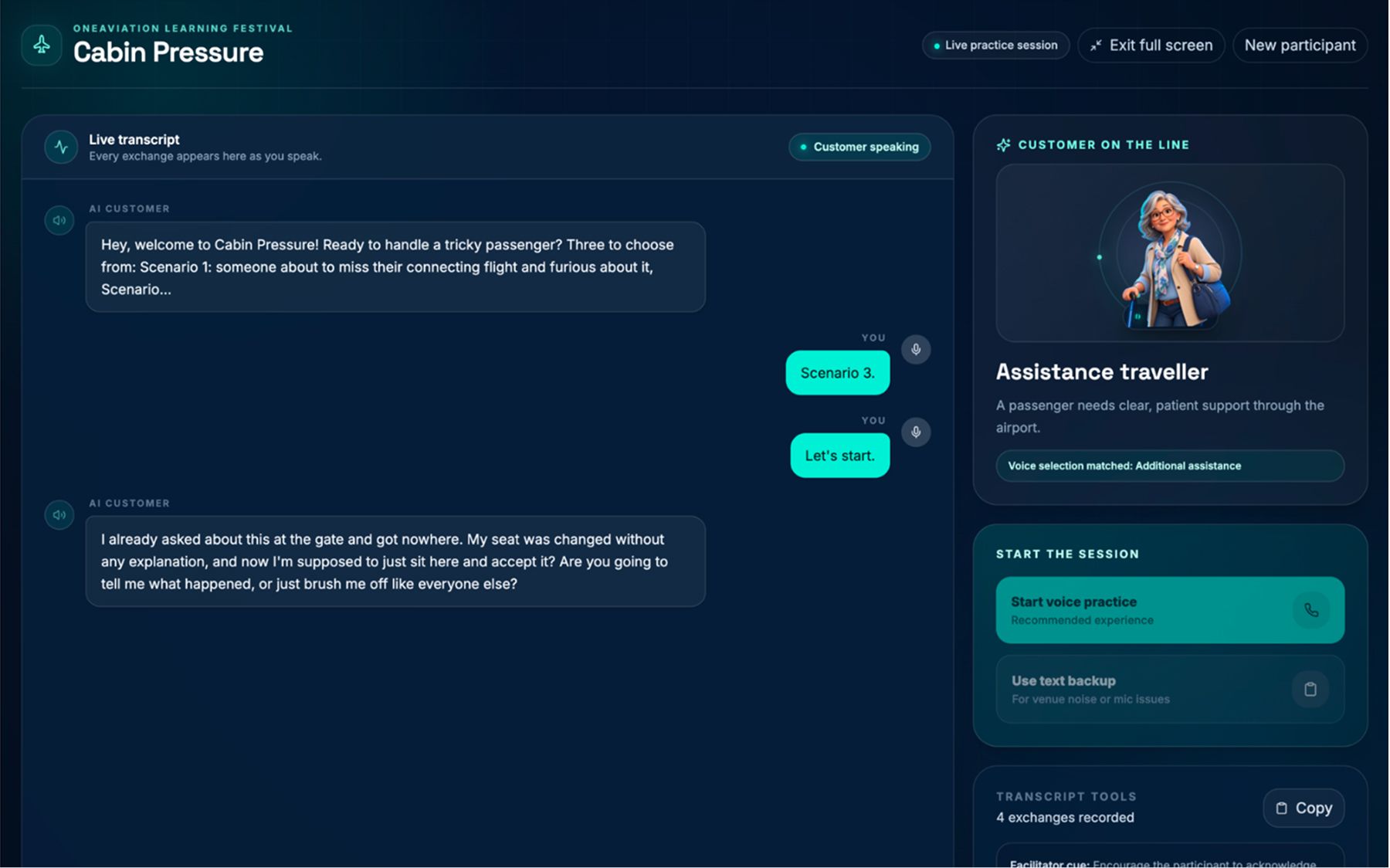
Task: Start voice practice session
Action: pyautogui.click(x=1170, y=610)
